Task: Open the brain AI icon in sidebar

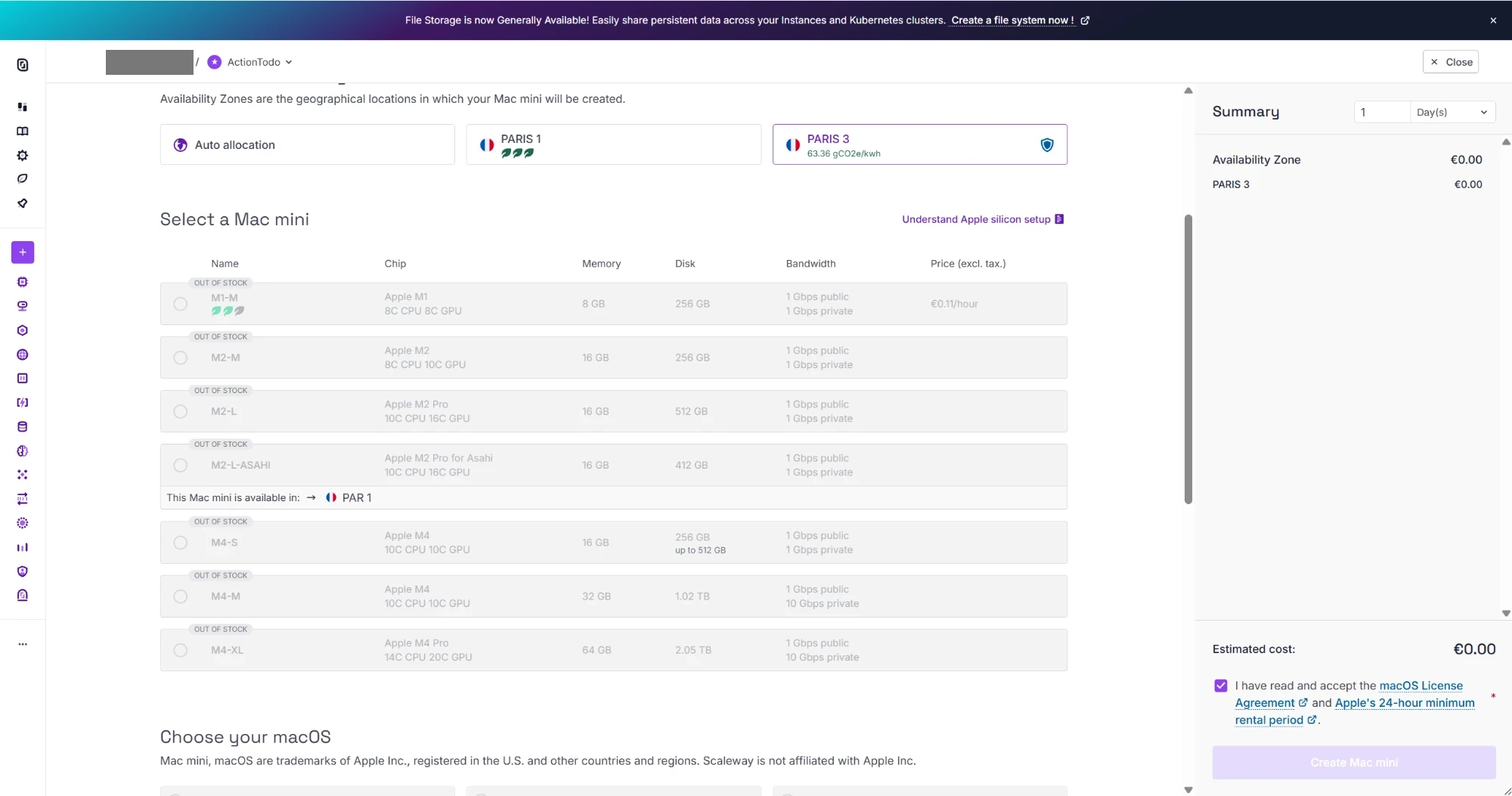Action: point(23,451)
